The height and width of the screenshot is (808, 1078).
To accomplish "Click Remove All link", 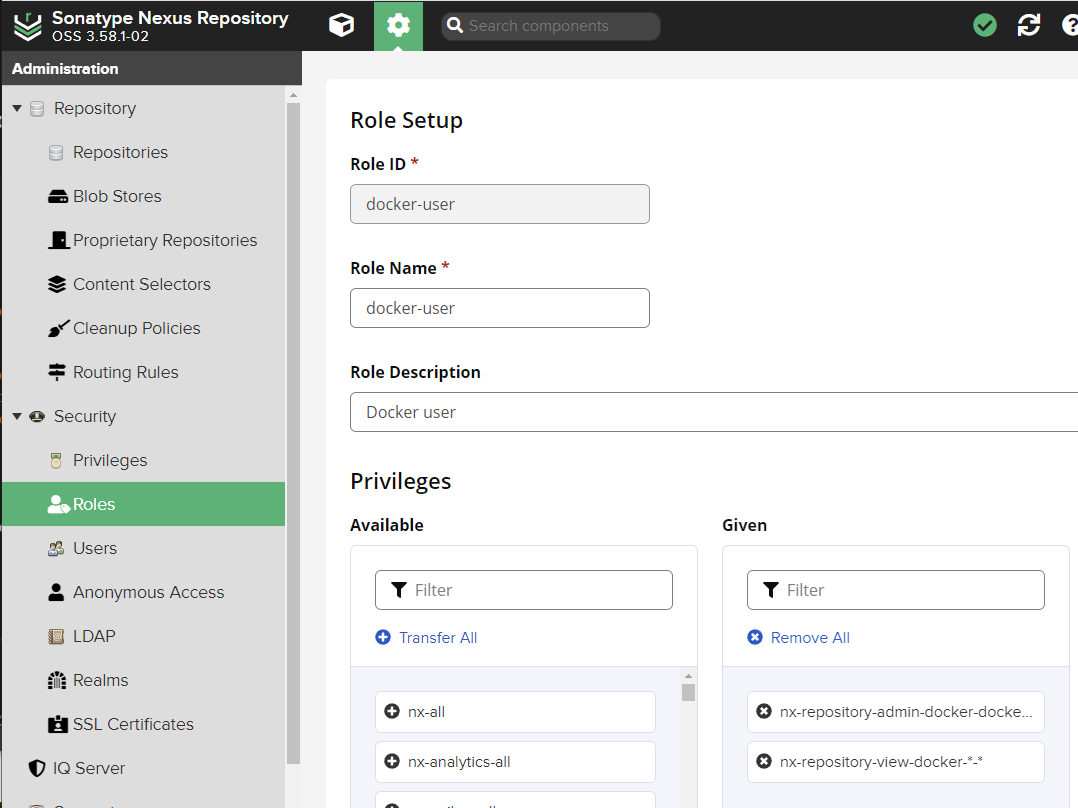I will click(809, 638).
